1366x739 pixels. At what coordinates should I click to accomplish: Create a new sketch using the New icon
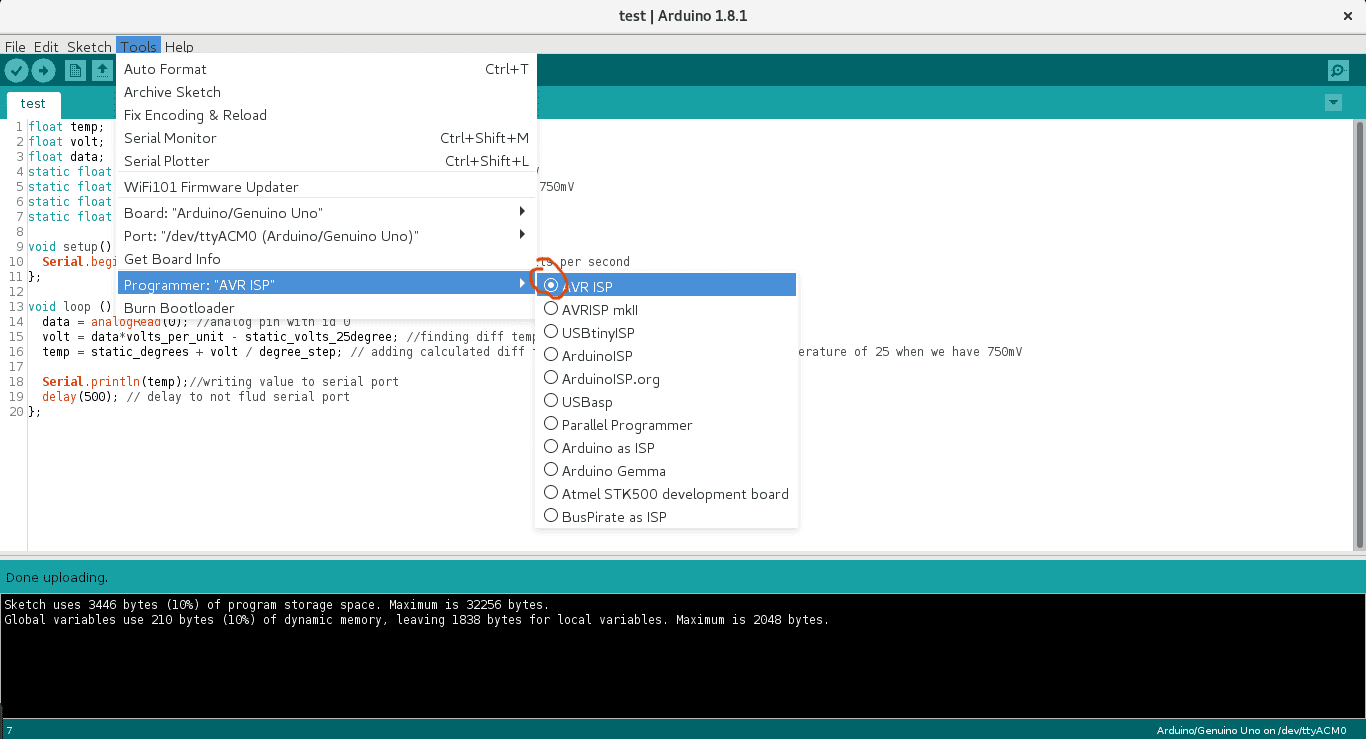75,70
